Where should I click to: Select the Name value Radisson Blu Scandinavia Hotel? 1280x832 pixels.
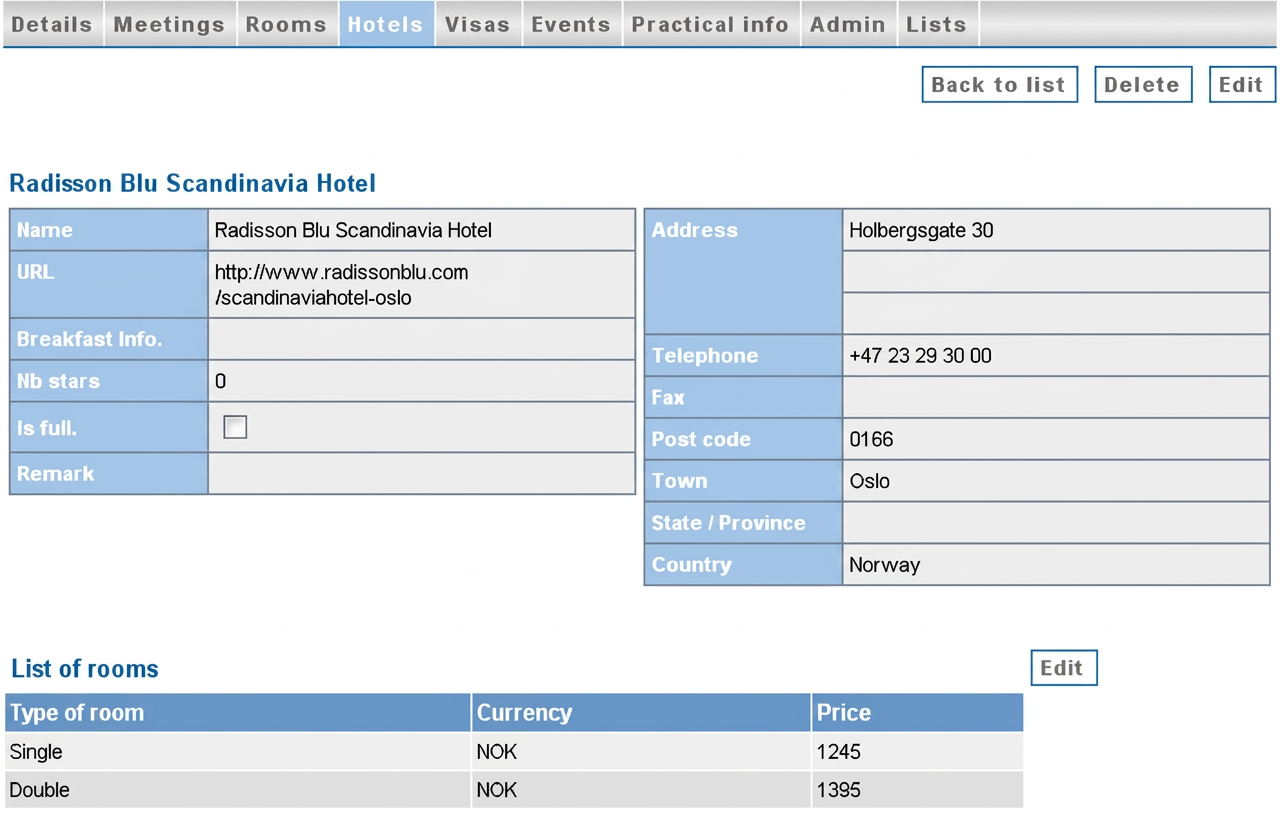(353, 230)
